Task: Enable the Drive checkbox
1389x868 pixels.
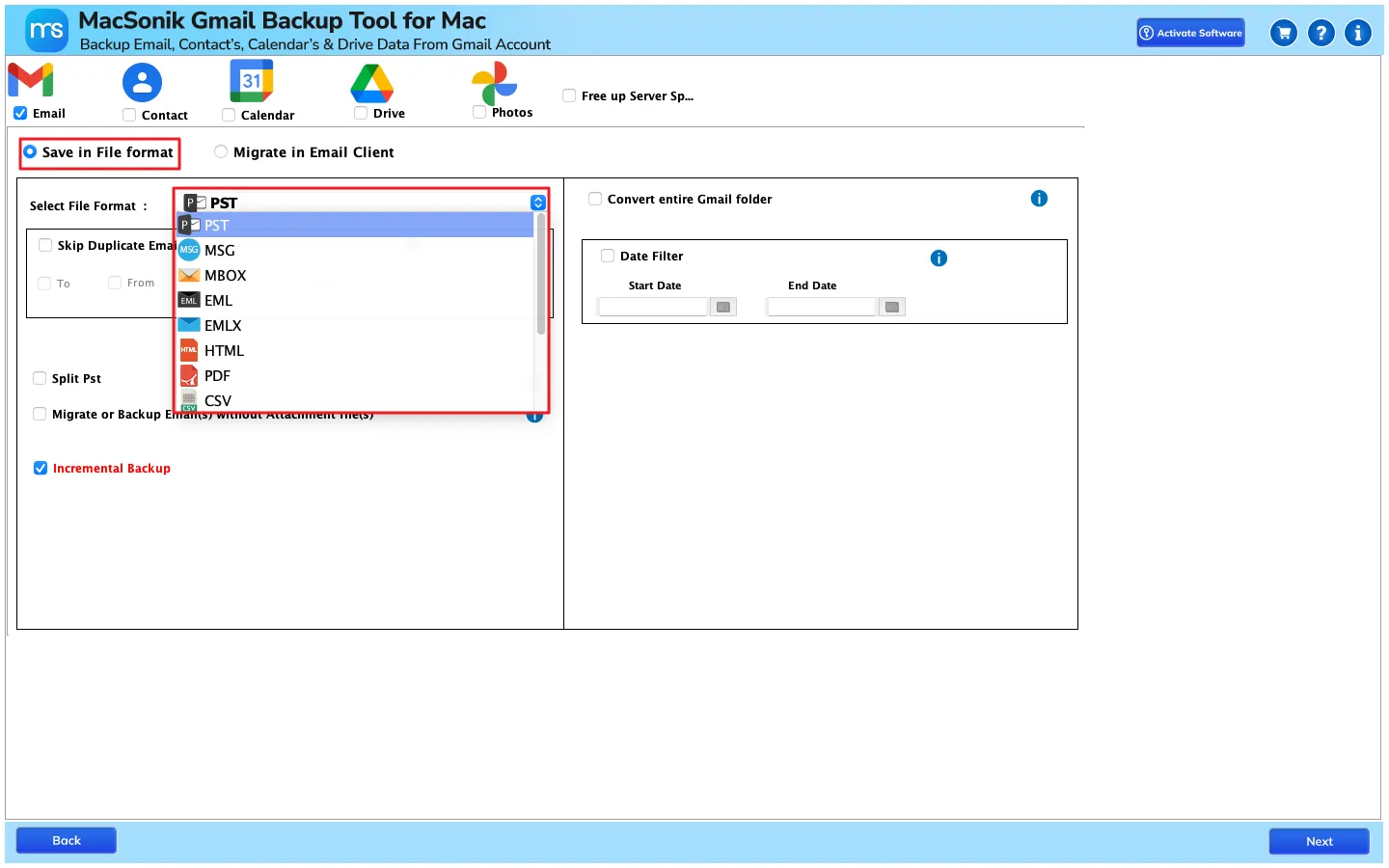Action: [361, 113]
